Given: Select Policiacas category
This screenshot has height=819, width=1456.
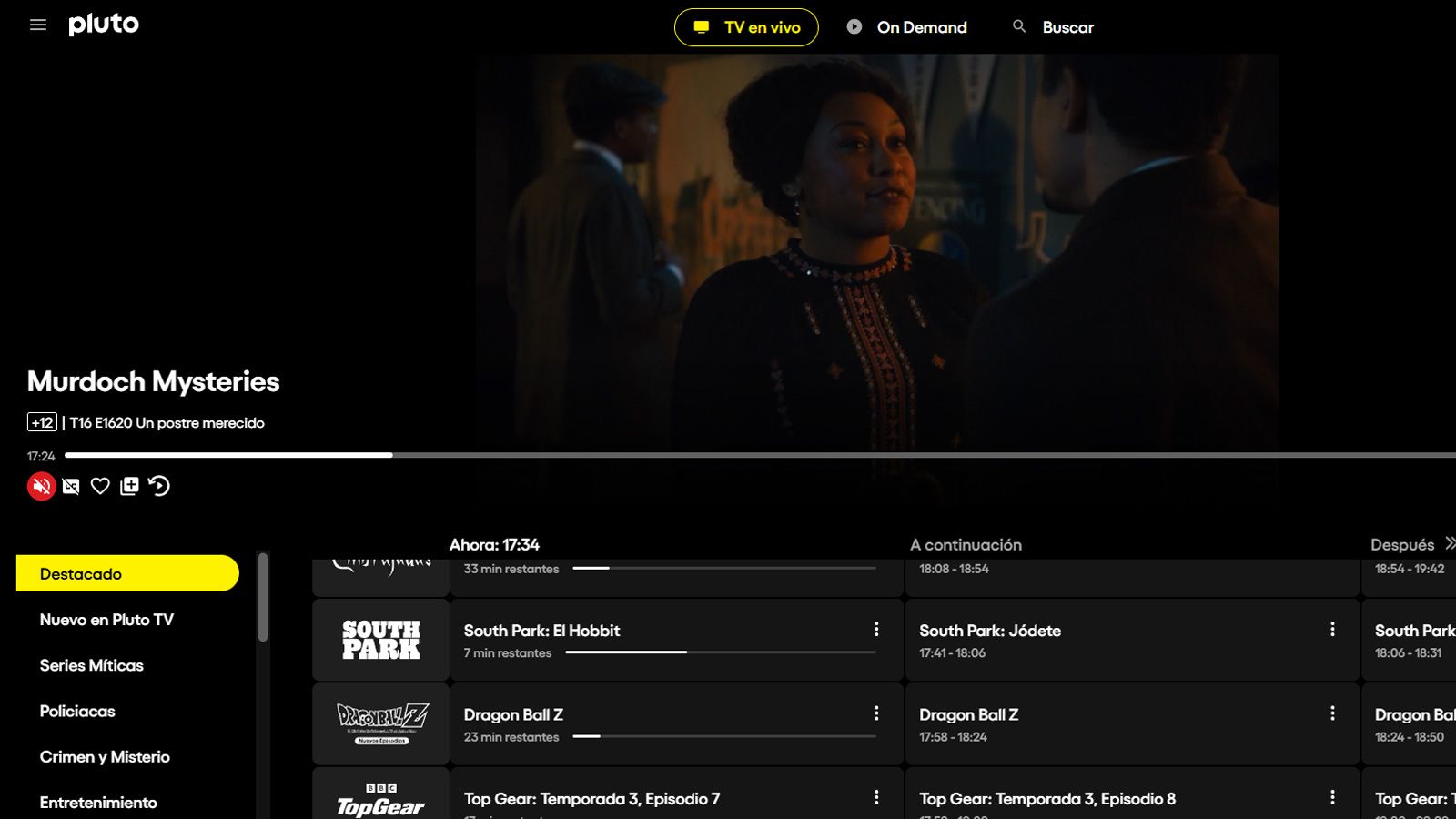Looking at the screenshot, I should click(x=77, y=711).
